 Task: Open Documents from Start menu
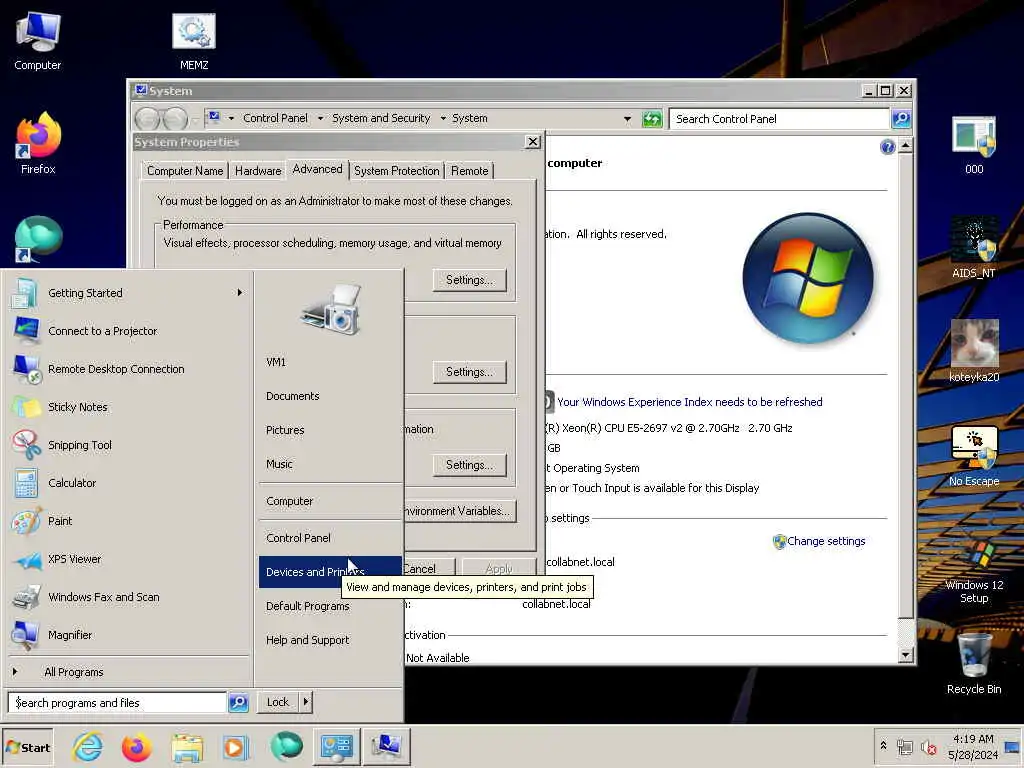tap(330, 396)
